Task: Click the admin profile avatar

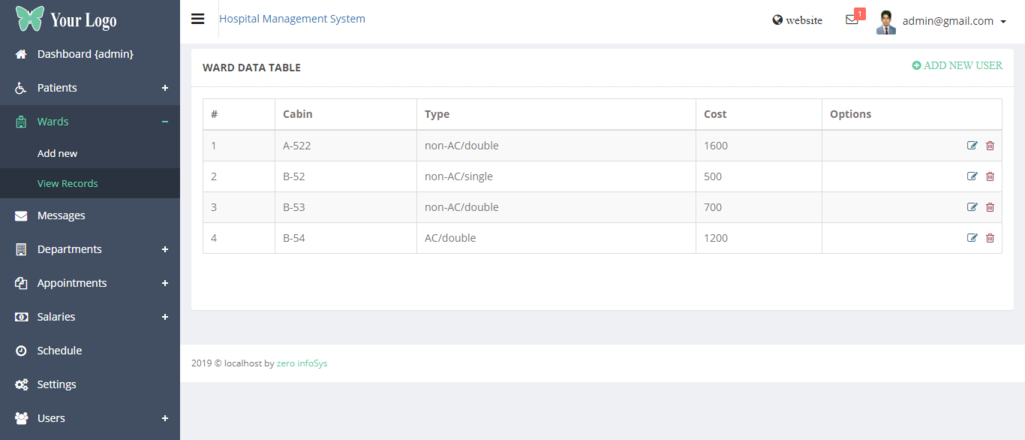Action: (886, 21)
